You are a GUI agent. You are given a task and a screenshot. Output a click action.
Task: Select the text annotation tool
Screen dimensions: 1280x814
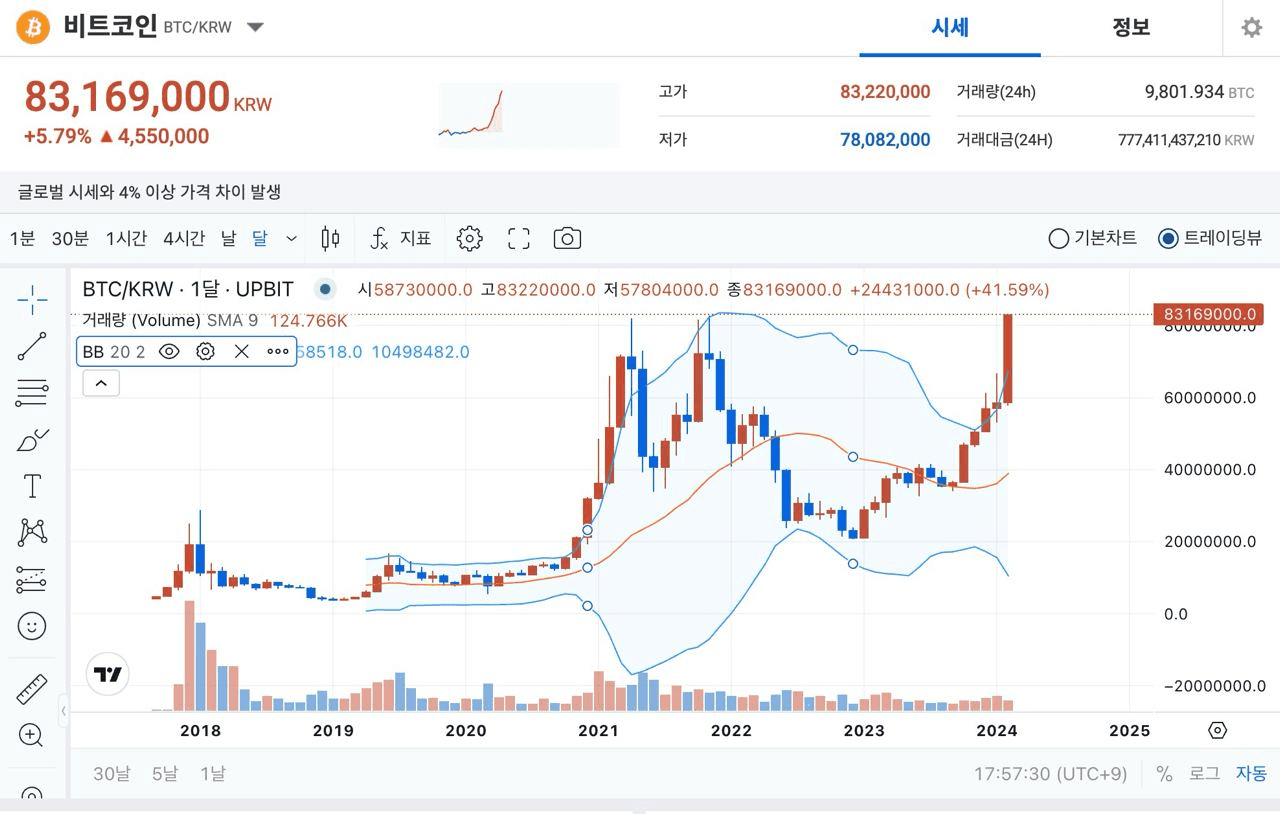coord(32,487)
